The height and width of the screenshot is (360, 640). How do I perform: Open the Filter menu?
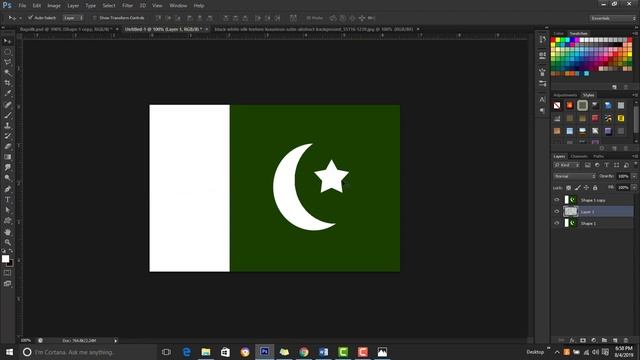pyautogui.click(x=127, y=6)
